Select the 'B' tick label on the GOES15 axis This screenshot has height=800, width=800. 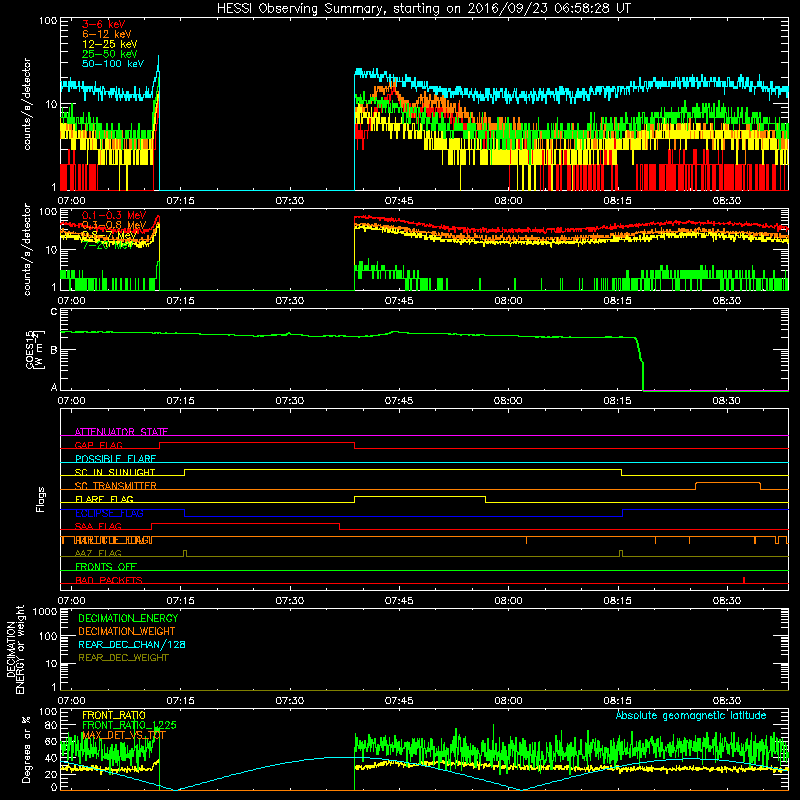(54, 350)
